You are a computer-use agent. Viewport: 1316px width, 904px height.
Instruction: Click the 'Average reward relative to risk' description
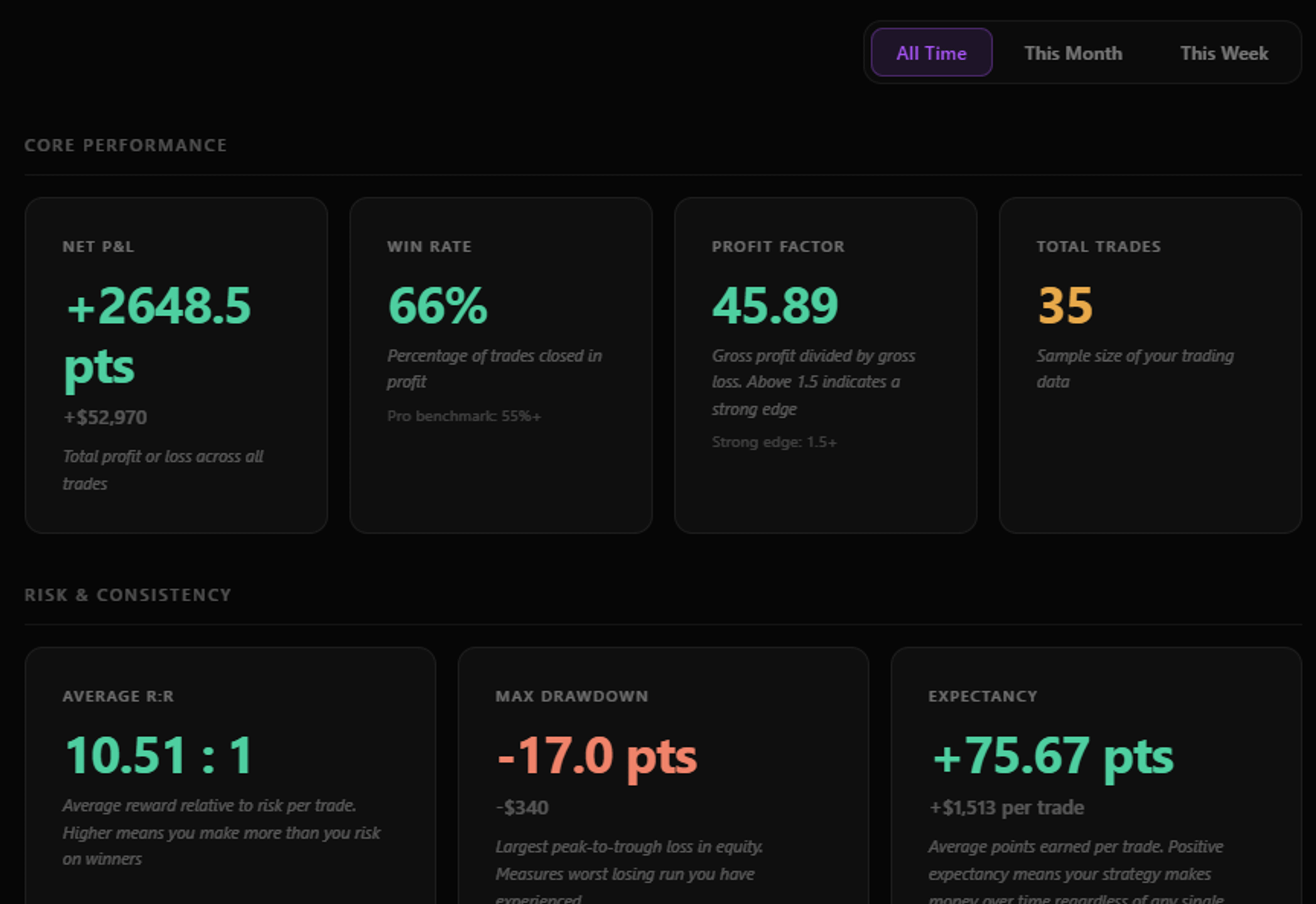(221, 832)
